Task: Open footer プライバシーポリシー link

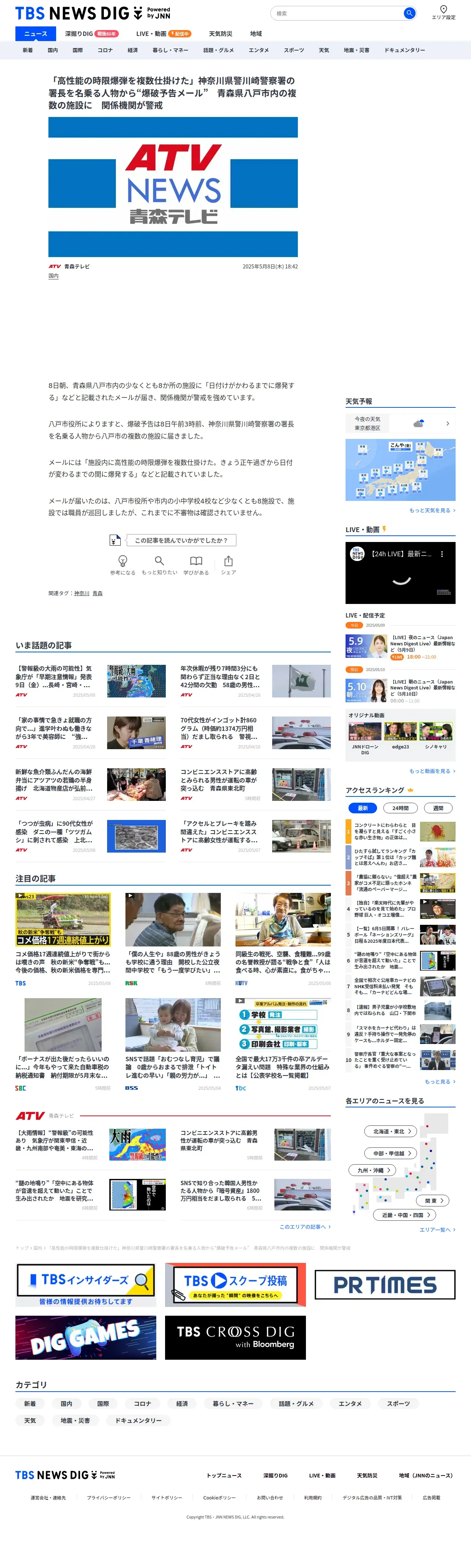Action: [x=108, y=1497]
